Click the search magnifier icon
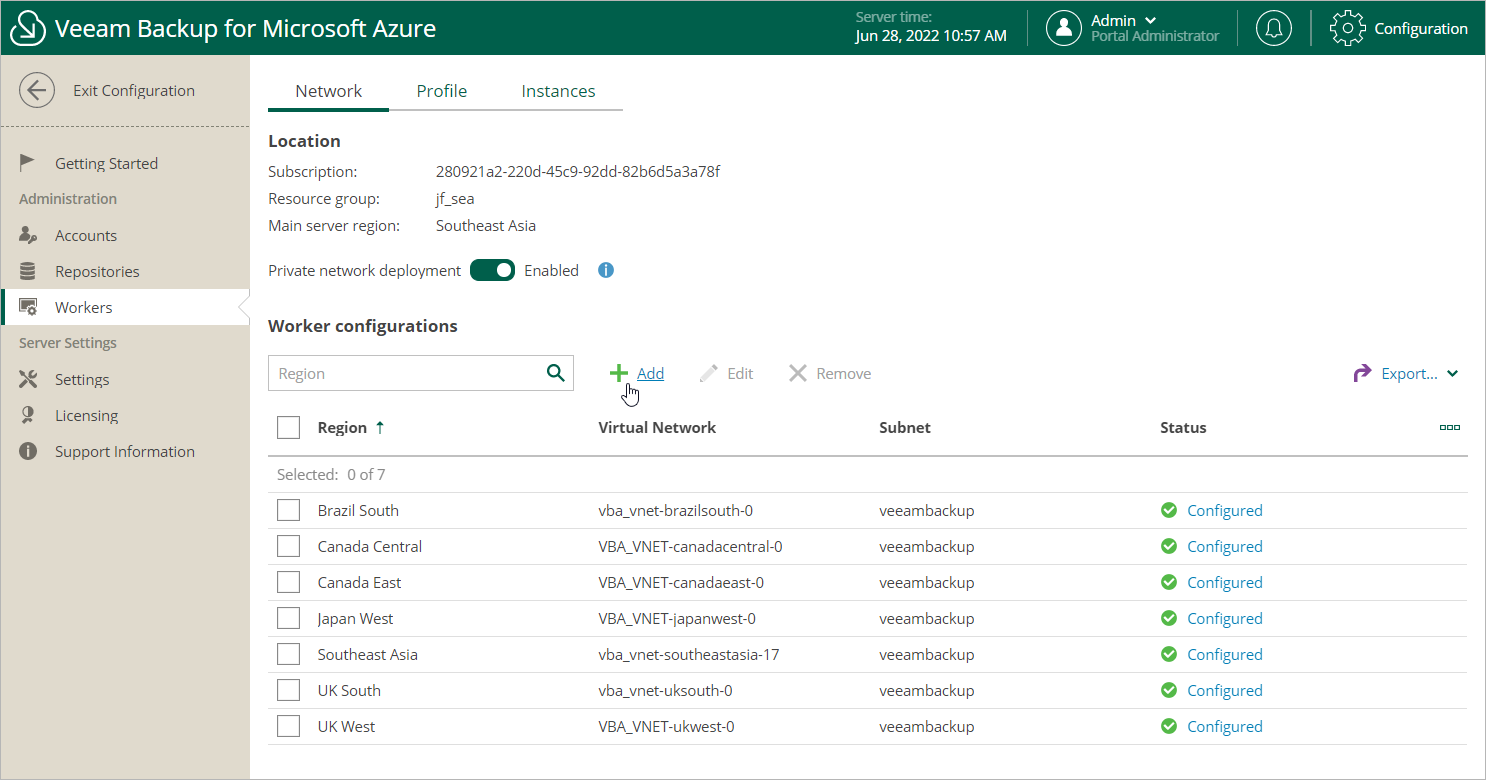Screen dimensions: 1486x780 556,373
